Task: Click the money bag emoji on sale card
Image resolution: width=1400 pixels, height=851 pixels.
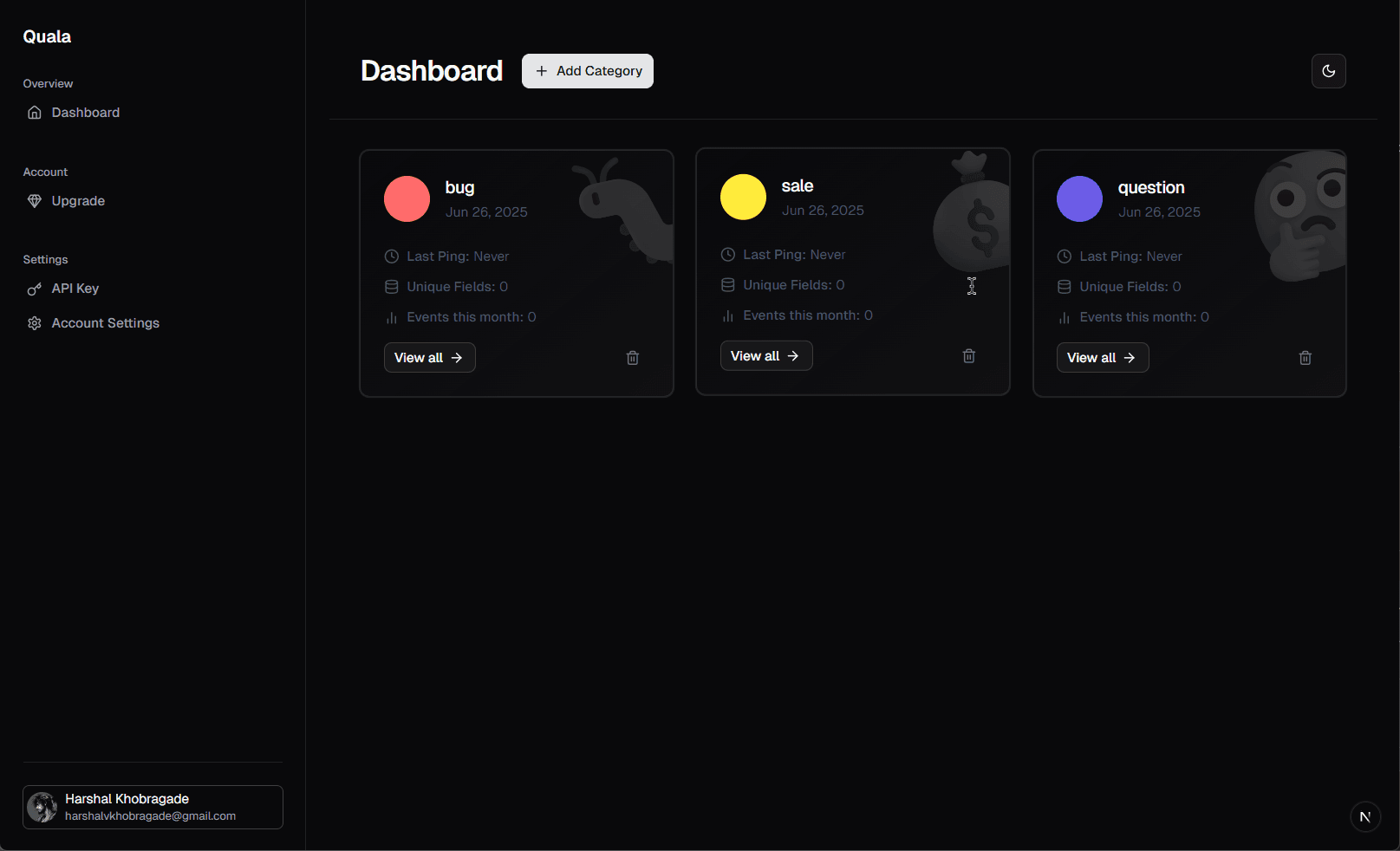Action: click(x=973, y=212)
